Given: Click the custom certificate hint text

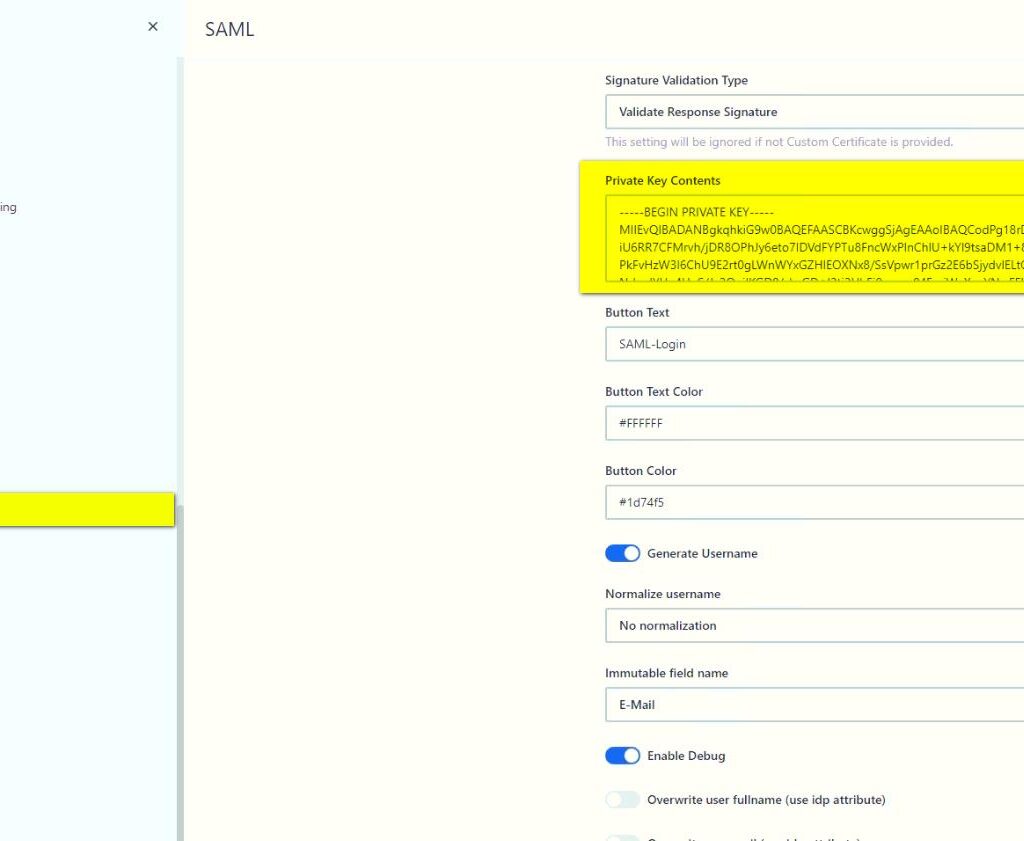Looking at the screenshot, I should click(779, 142).
